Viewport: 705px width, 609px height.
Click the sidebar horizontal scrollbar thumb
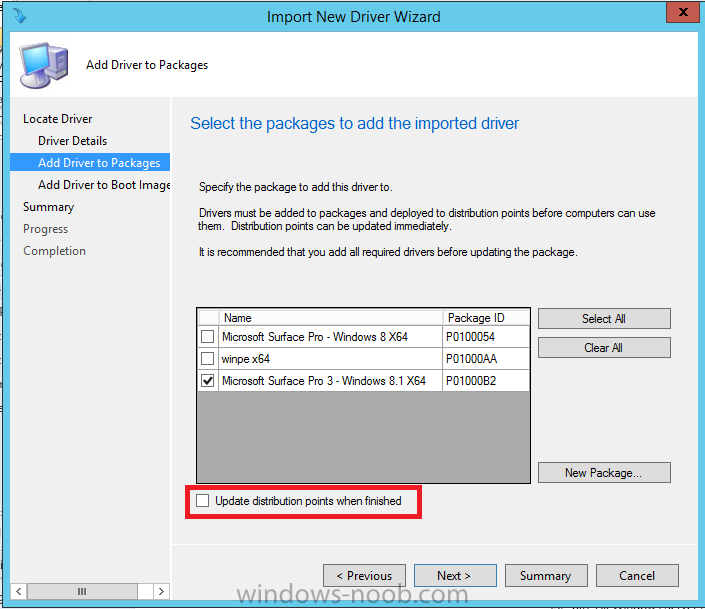(82, 591)
